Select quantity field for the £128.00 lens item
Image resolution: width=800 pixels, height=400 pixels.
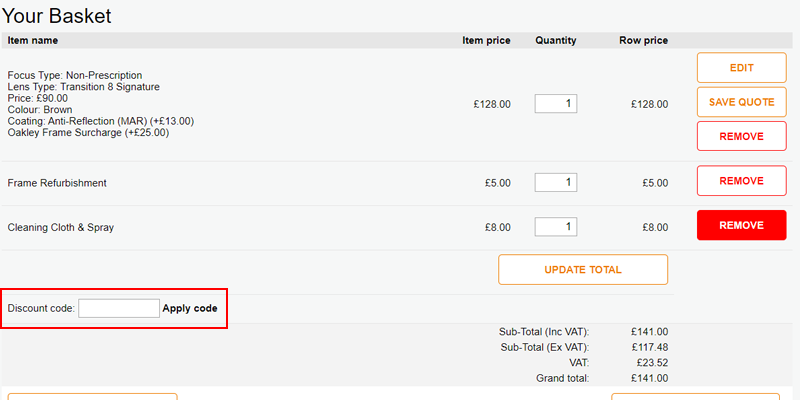click(x=556, y=104)
